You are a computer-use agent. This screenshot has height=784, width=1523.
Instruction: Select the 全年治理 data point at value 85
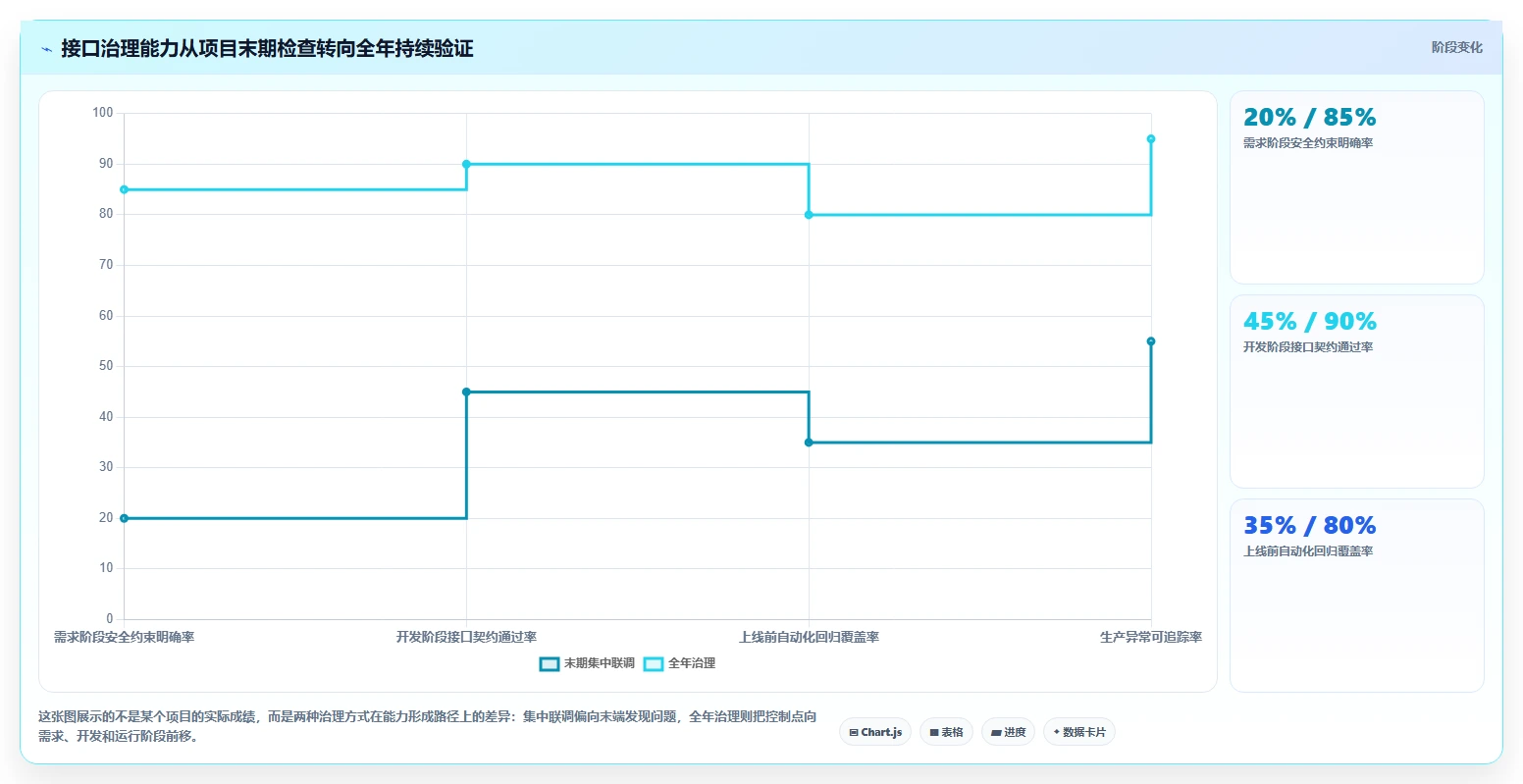[x=124, y=189]
